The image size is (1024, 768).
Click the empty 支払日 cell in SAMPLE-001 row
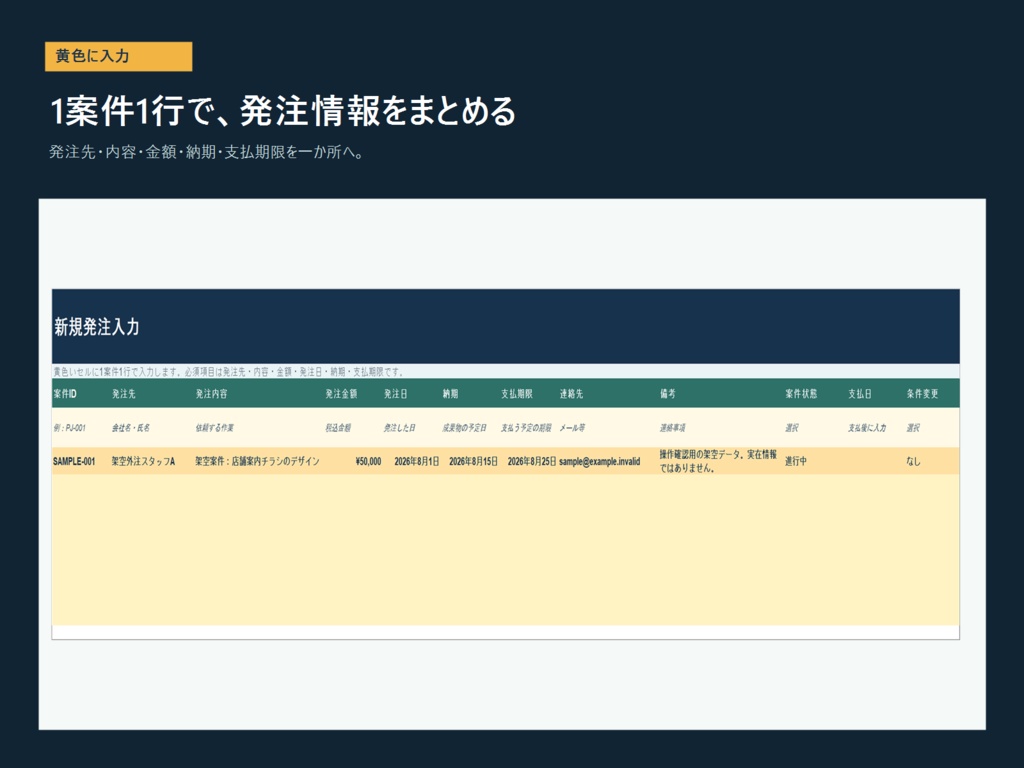[874, 461]
